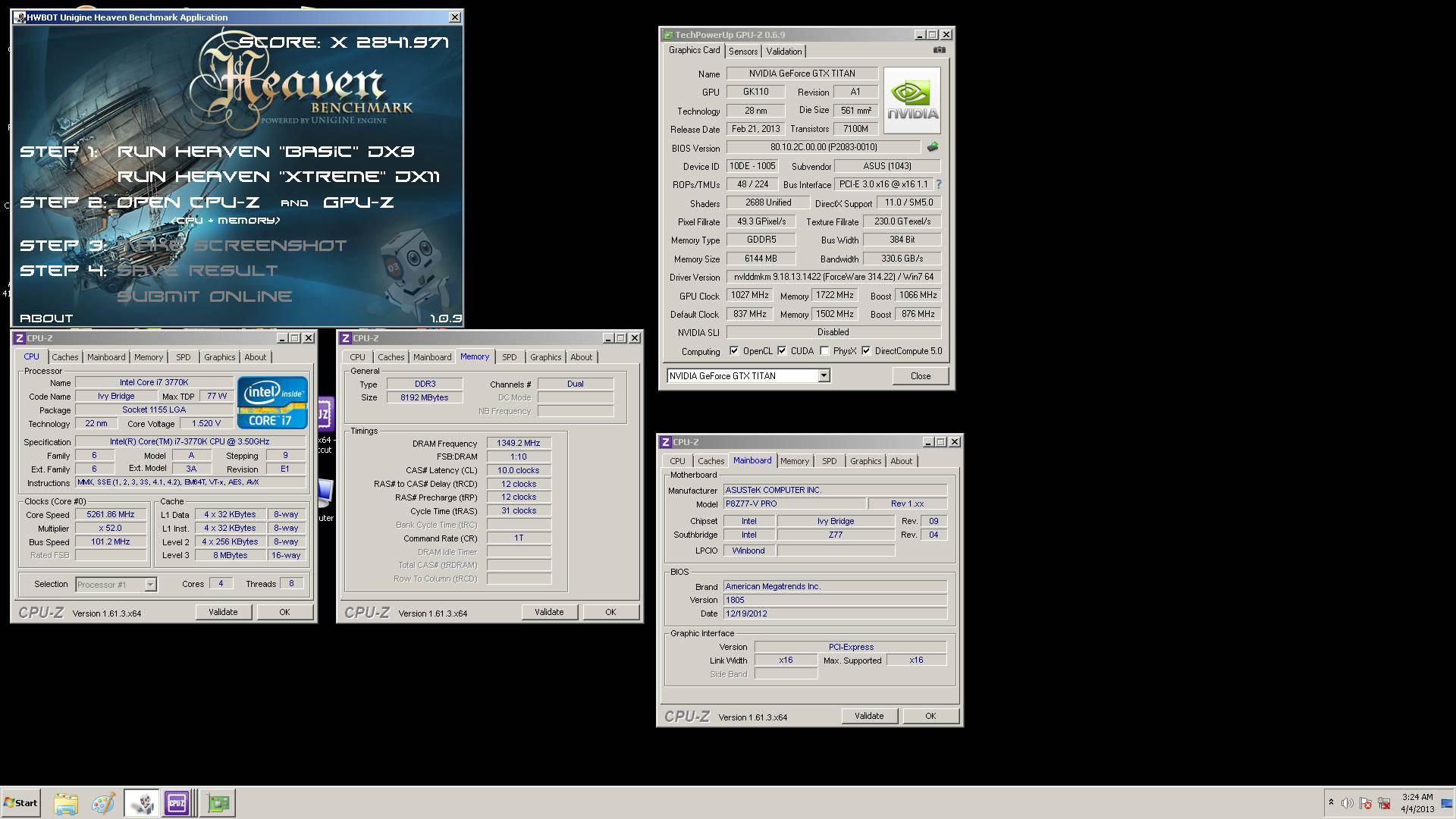This screenshot has width=1456, height=819.
Task: Click Run Heaven "Xtreme" DX11
Action: click(278, 177)
